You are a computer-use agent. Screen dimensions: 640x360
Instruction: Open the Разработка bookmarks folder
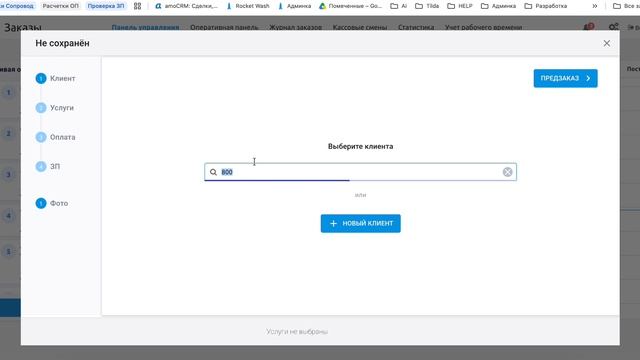point(546,6)
